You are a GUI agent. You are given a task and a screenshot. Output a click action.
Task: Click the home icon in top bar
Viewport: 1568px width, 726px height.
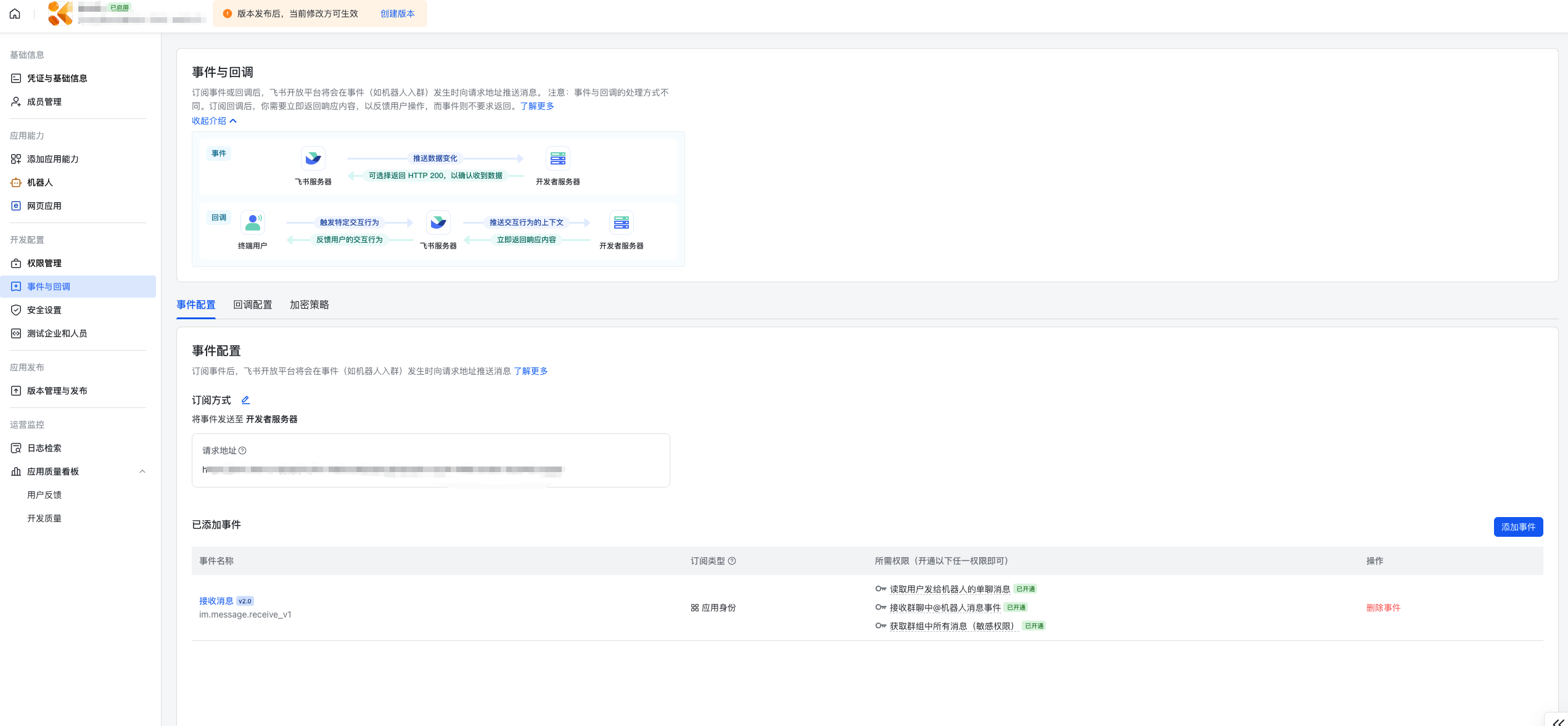(x=15, y=14)
